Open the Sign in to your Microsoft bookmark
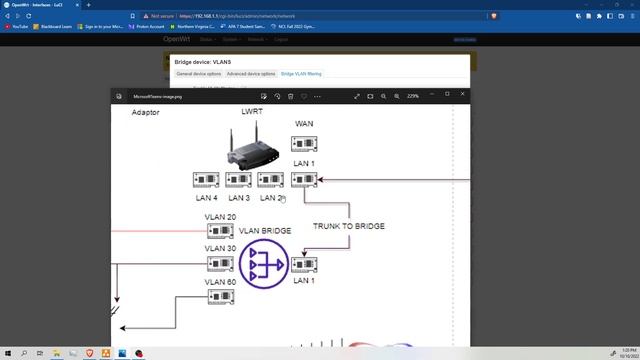The image size is (640, 360). (100, 27)
